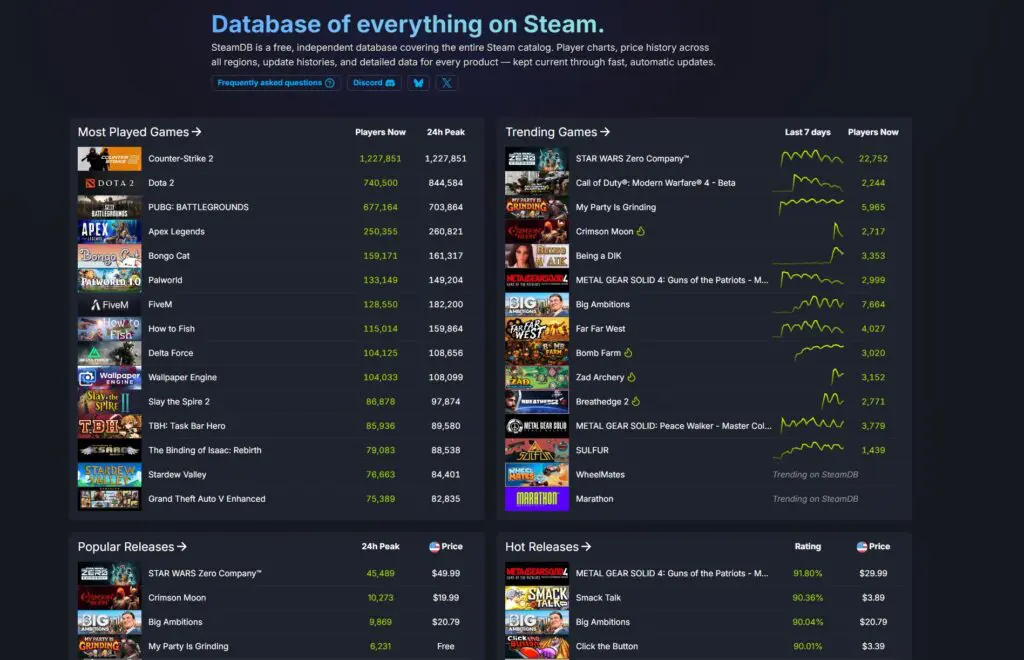This screenshot has height=660, width=1024.
Task: Click the $49.99 price for STAR WARS Zero Company
Action: point(445,573)
